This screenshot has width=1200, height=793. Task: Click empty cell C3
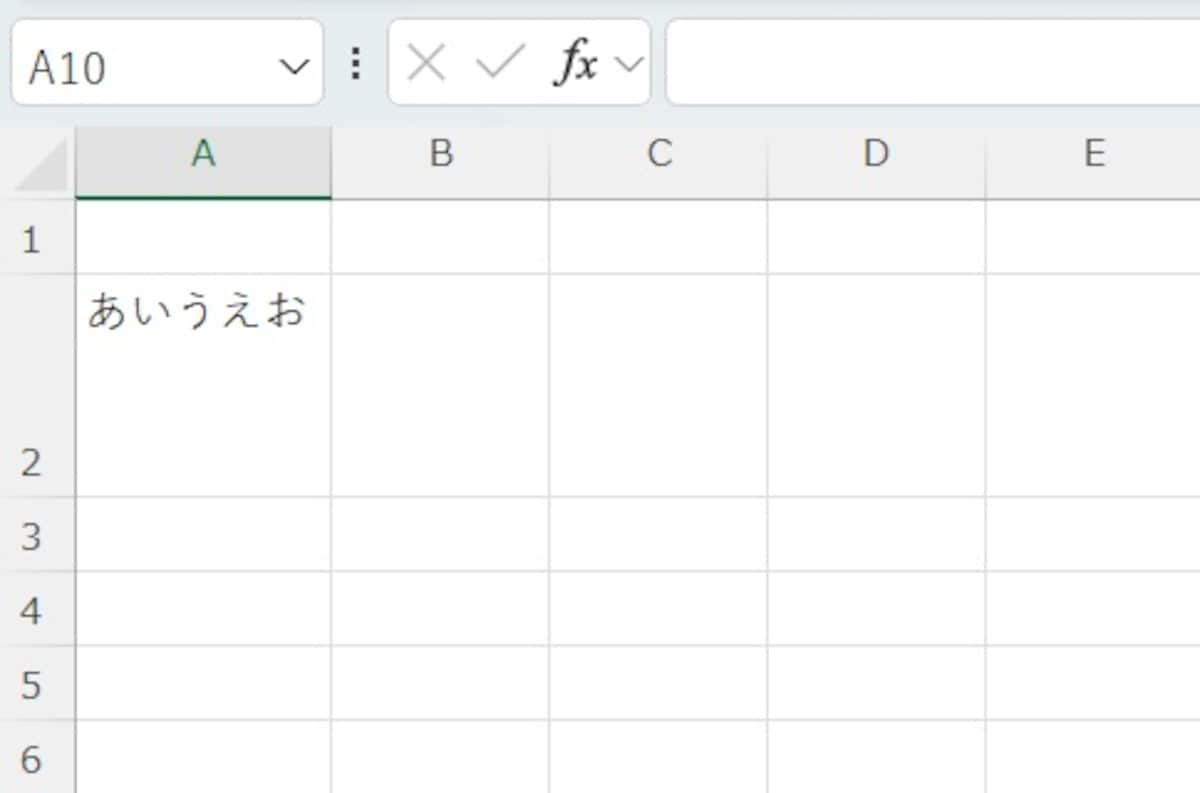pos(658,535)
